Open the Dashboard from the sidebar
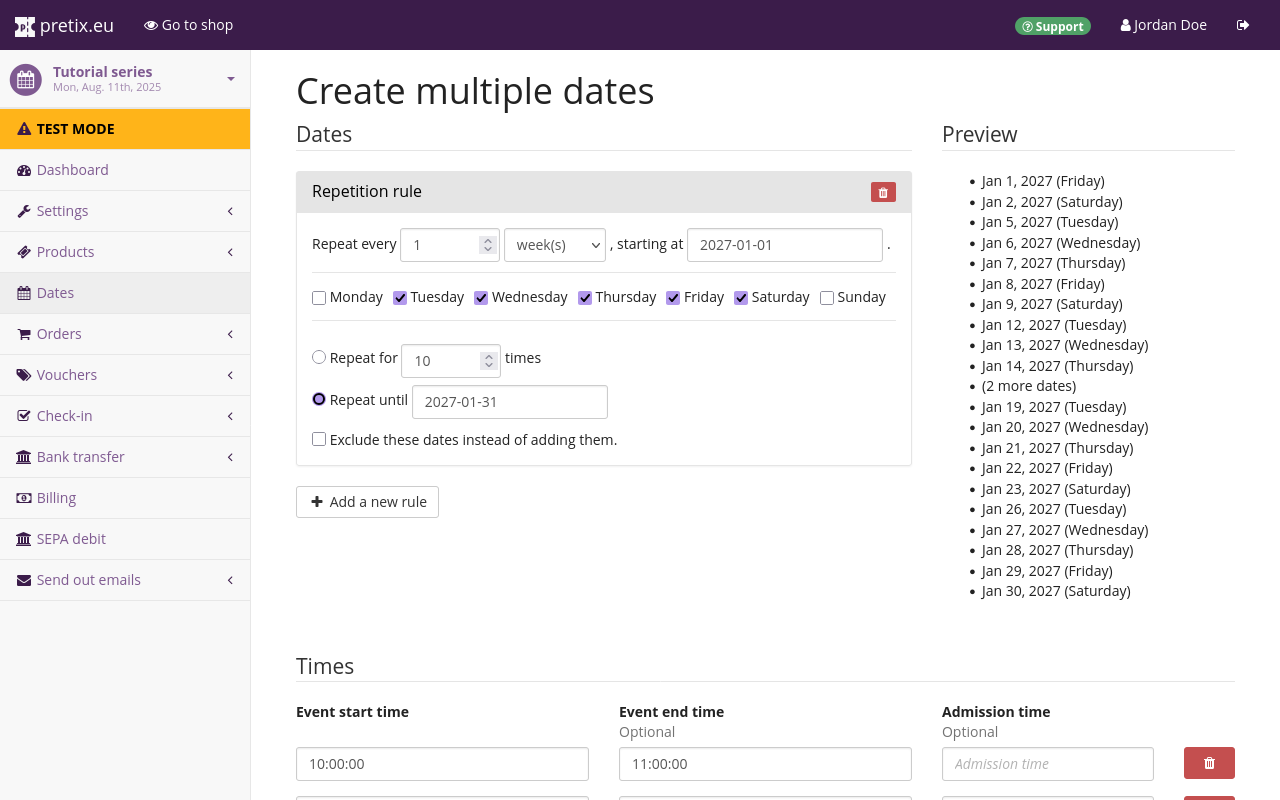This screenshot has height=800, width=1280. coord(72,170)
